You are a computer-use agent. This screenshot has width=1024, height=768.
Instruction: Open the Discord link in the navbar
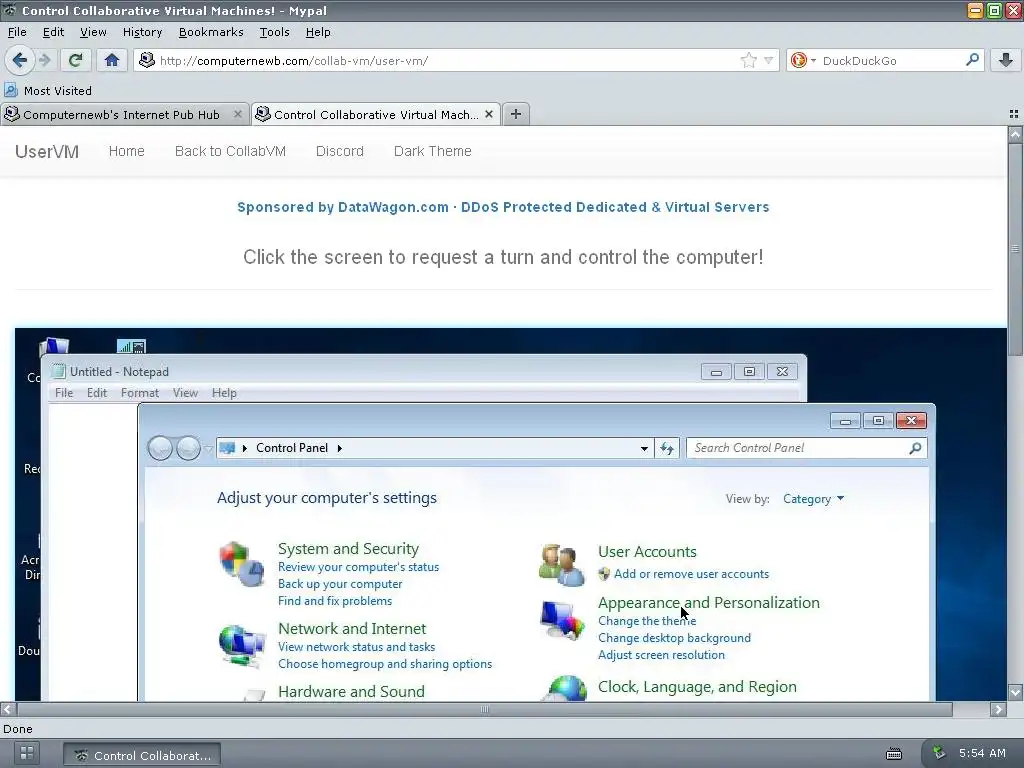(x=340, y=151)
